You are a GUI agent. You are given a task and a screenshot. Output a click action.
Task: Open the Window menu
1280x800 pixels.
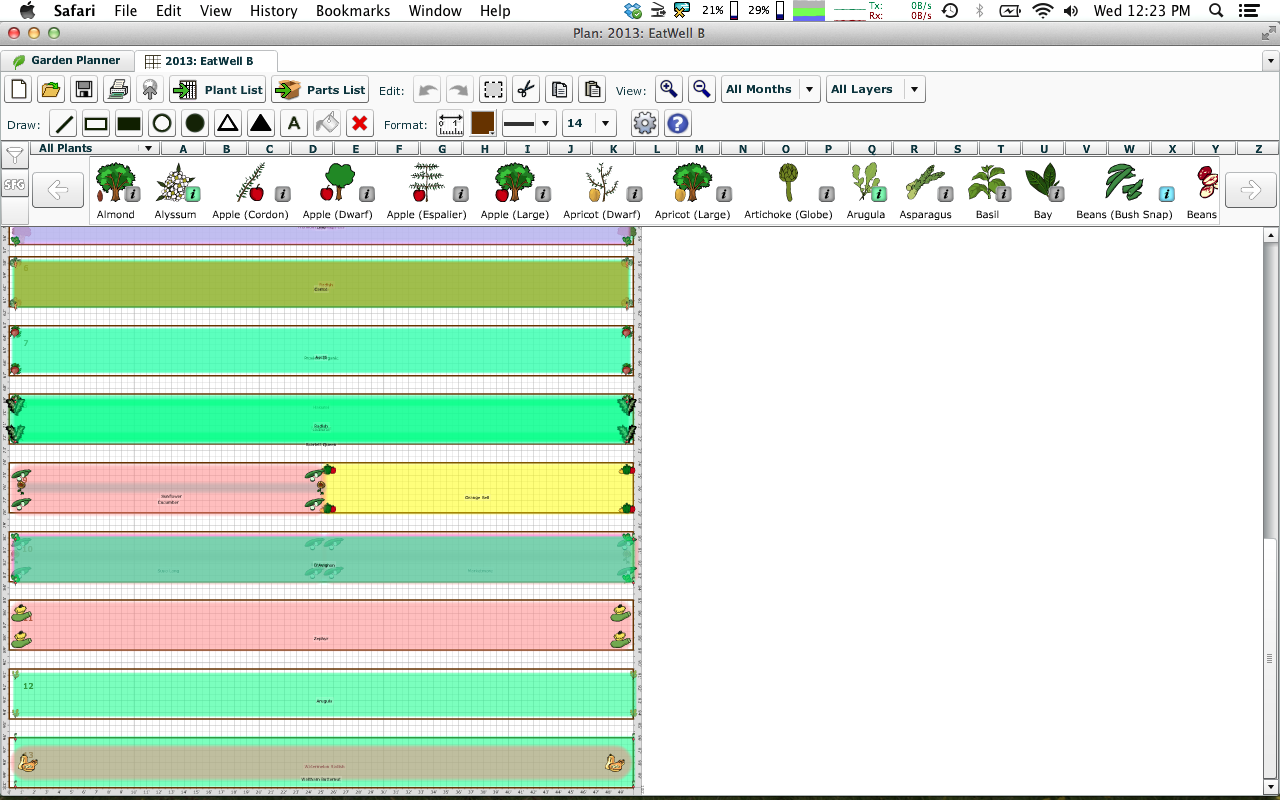[435, 11]
